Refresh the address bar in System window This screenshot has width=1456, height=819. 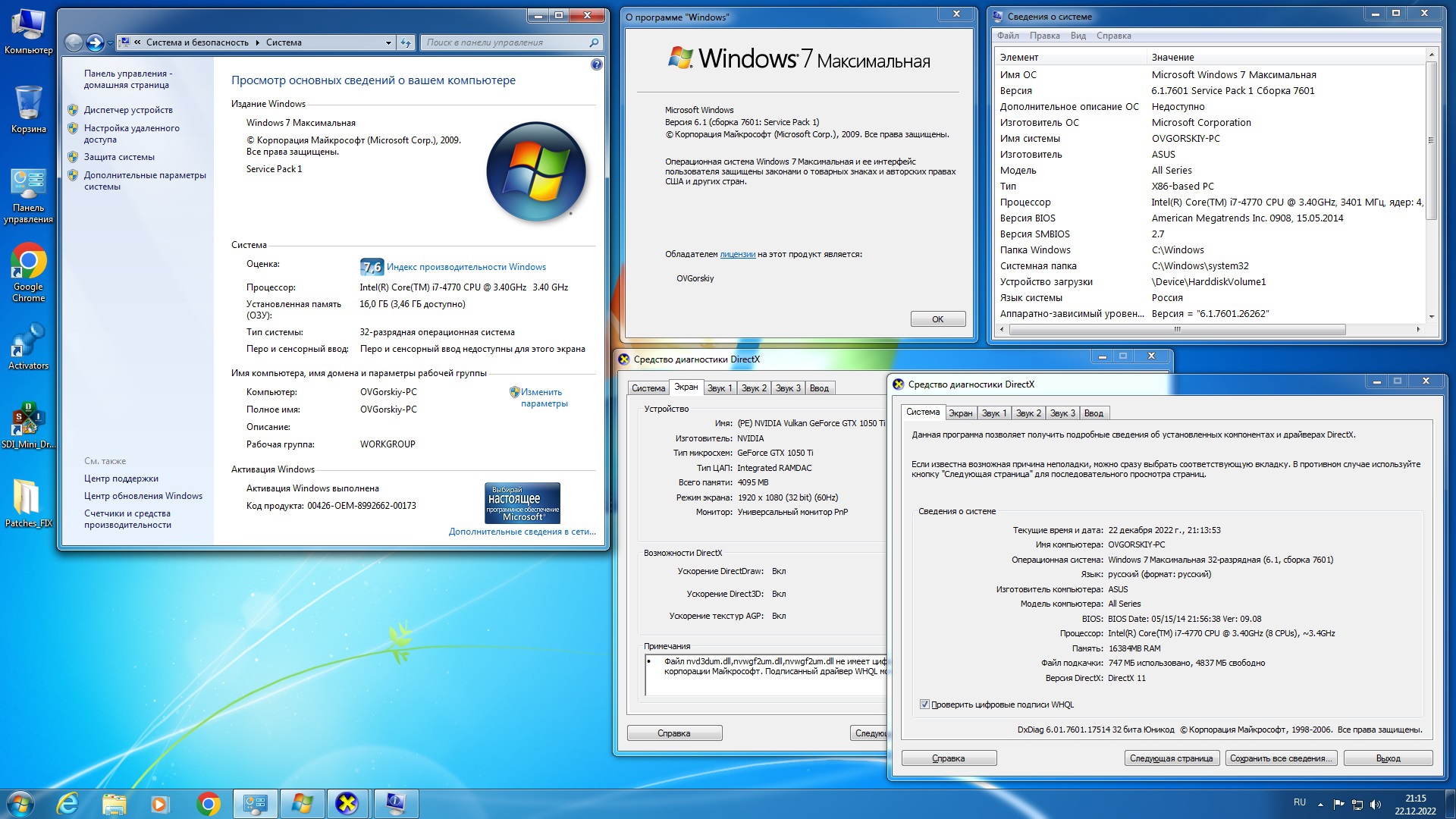tap(406, 42)
